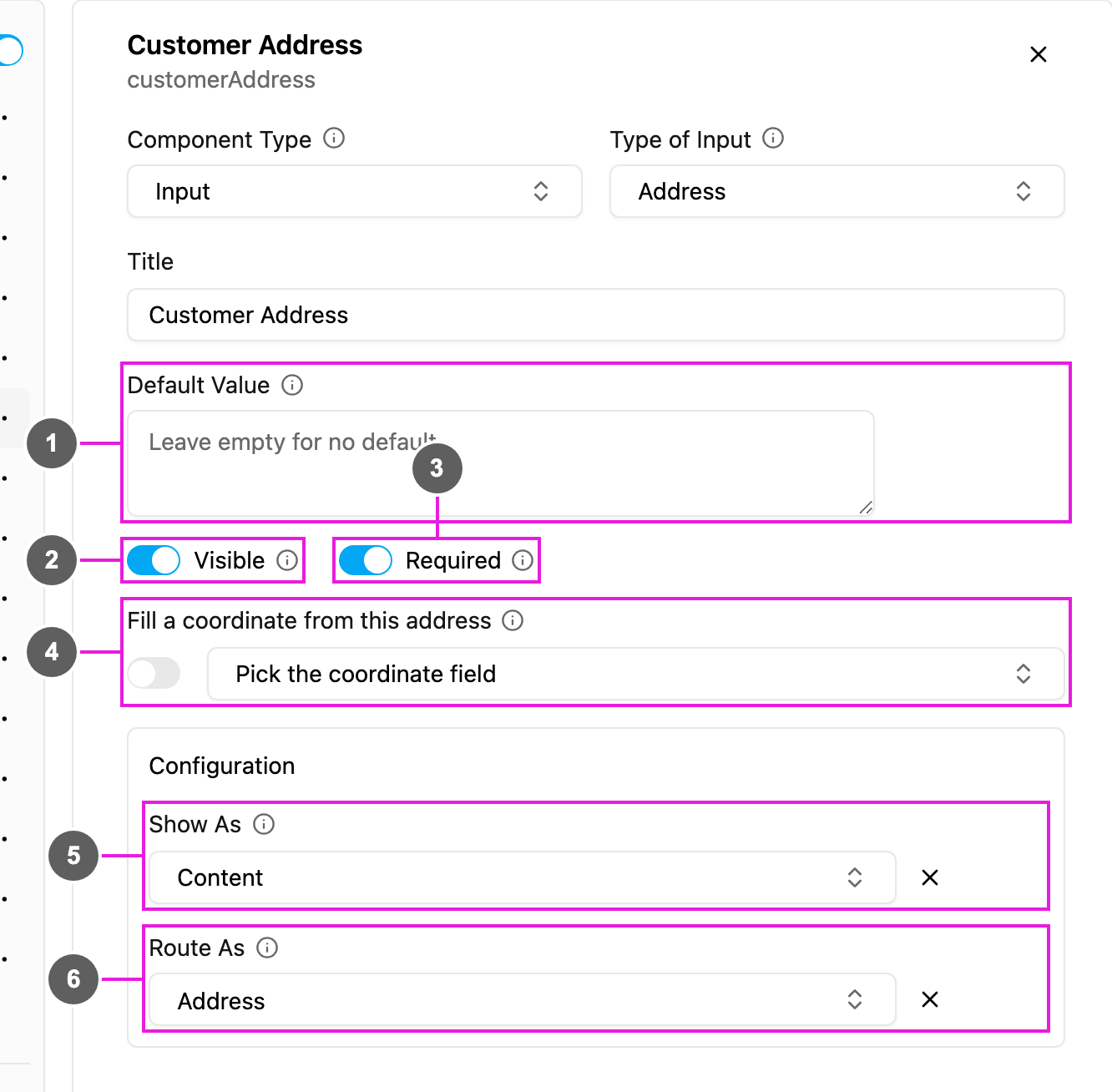Enable the fill coordinate switch
Image resolution: width=1112 pixels, height=1092 pixels.
(154, 673)
